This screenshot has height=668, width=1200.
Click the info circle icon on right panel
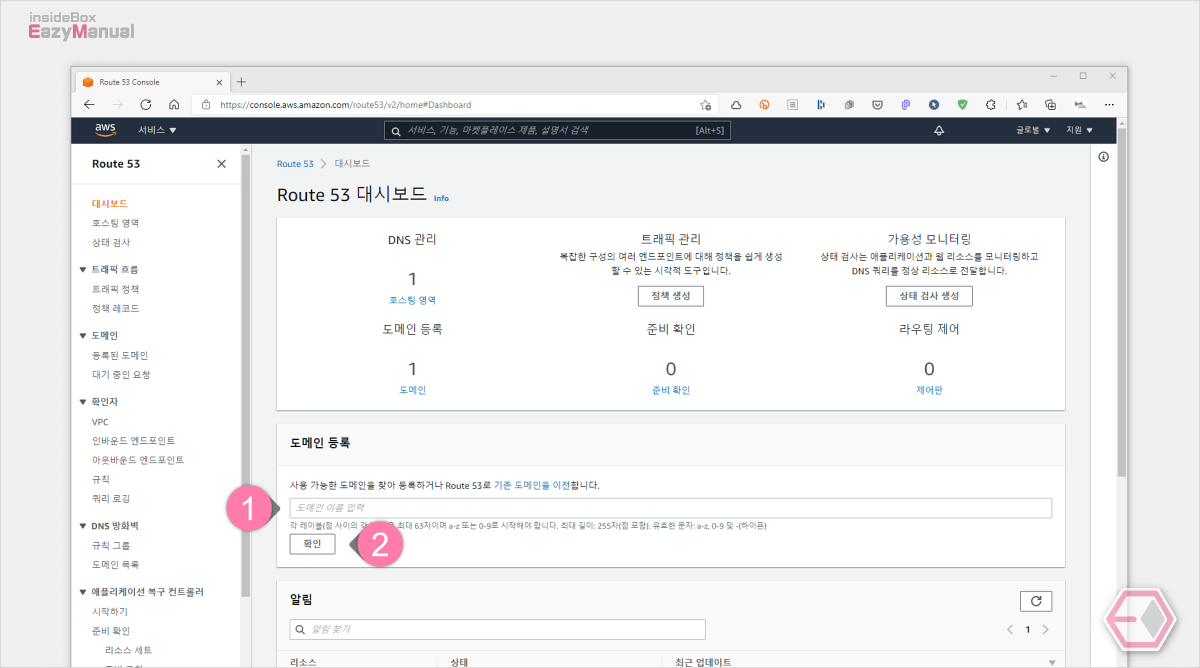pyautogui.click(x=1103, y=157)
